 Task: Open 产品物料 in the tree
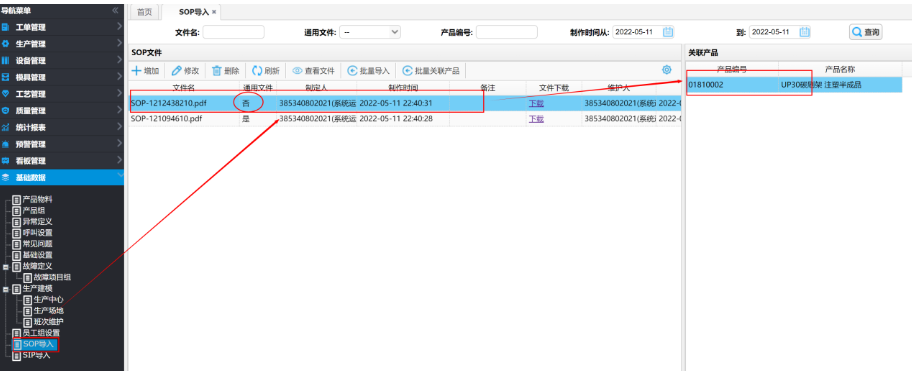[x=38, y=199]
